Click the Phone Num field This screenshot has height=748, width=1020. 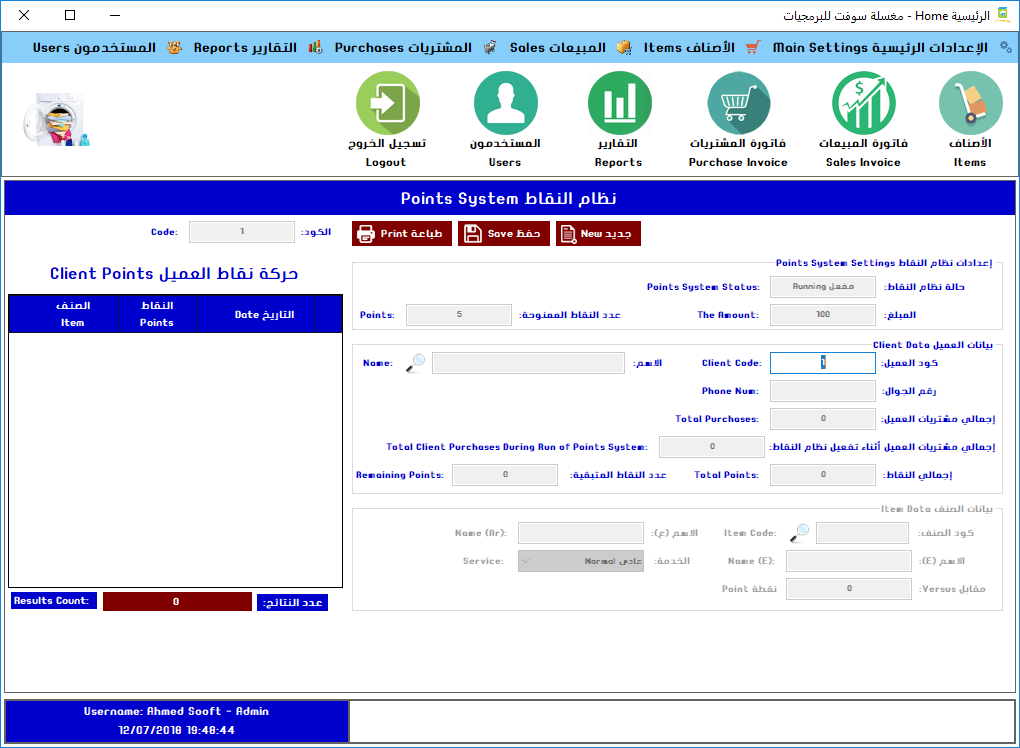(823, 391)
